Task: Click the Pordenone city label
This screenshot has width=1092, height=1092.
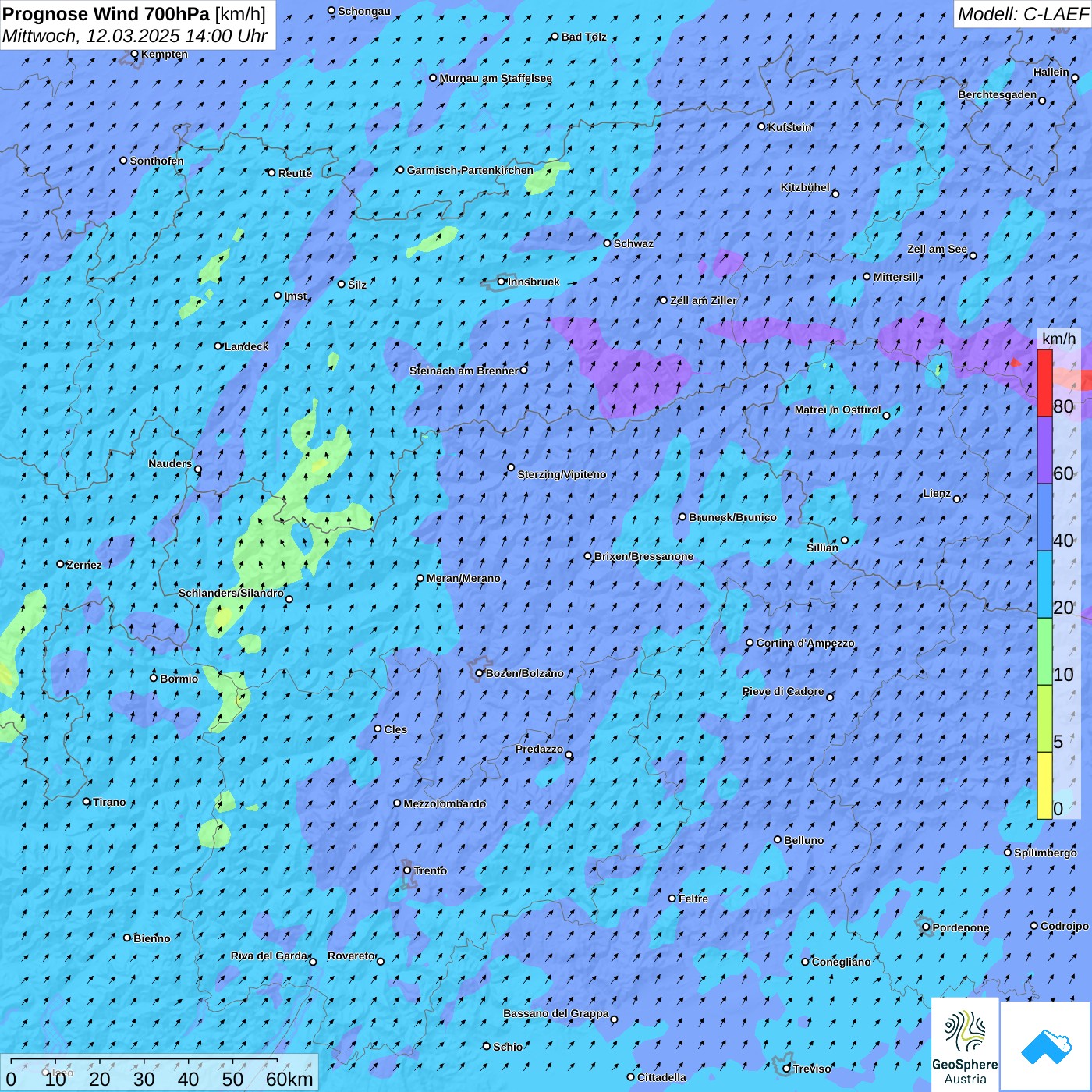Action: [x=961, y=927]
